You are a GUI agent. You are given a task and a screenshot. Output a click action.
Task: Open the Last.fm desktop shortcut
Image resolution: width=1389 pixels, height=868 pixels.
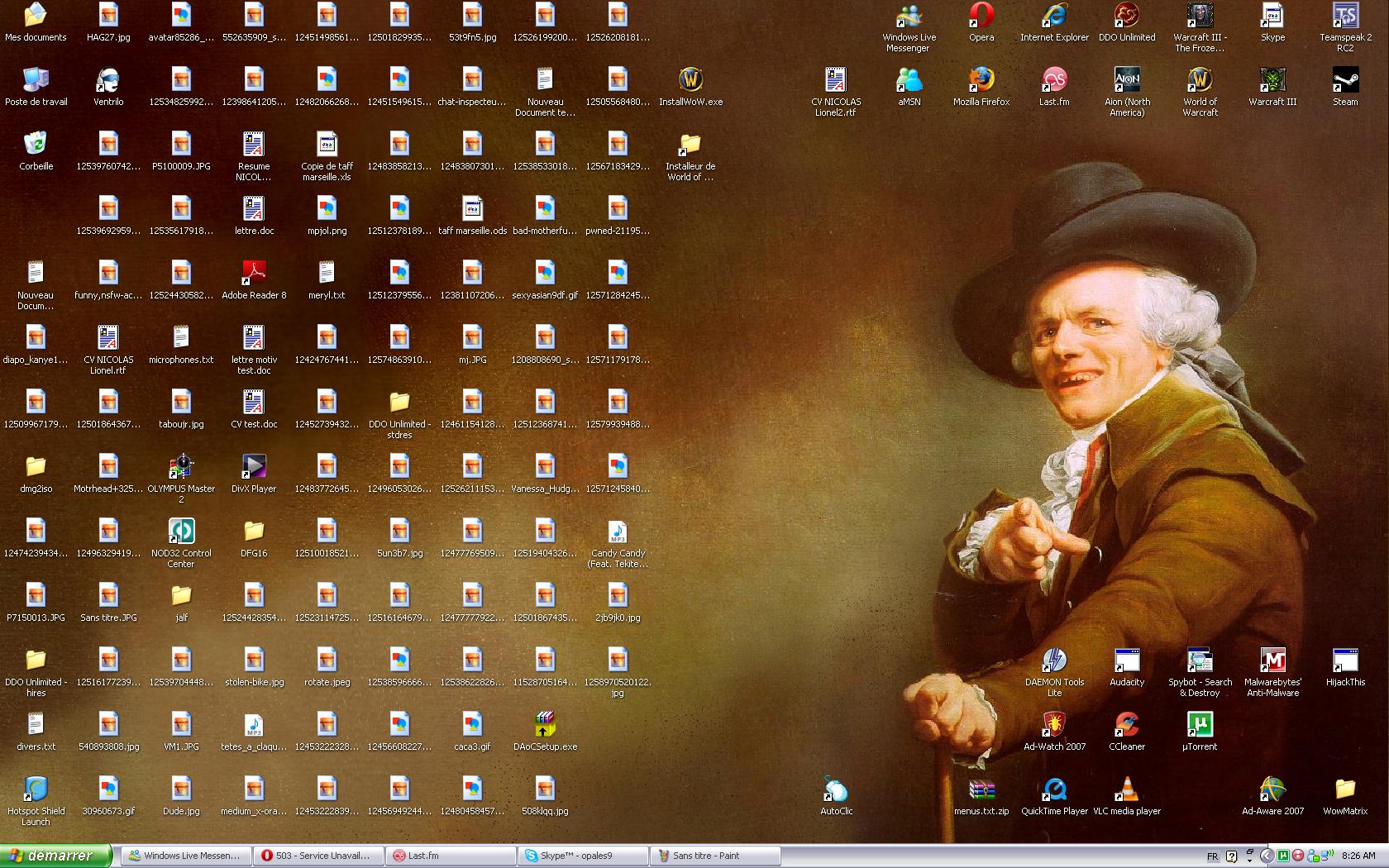1054,87
